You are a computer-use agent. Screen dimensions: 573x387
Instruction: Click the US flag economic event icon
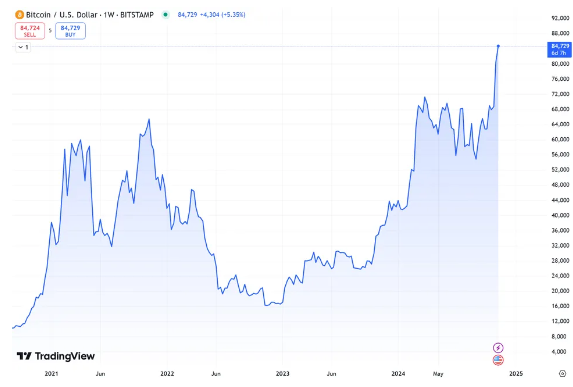pos(498,360)
